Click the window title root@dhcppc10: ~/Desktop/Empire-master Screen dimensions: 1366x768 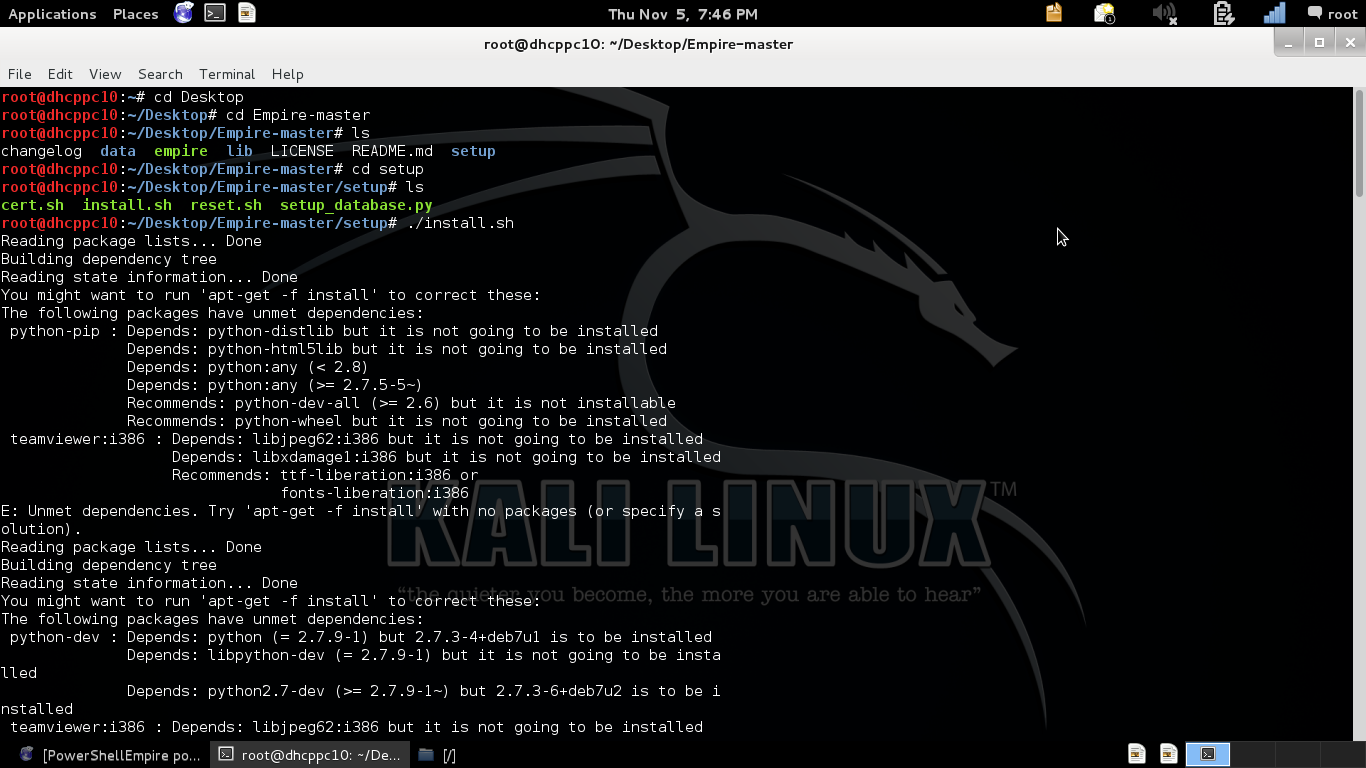click(x=638, y=44)
